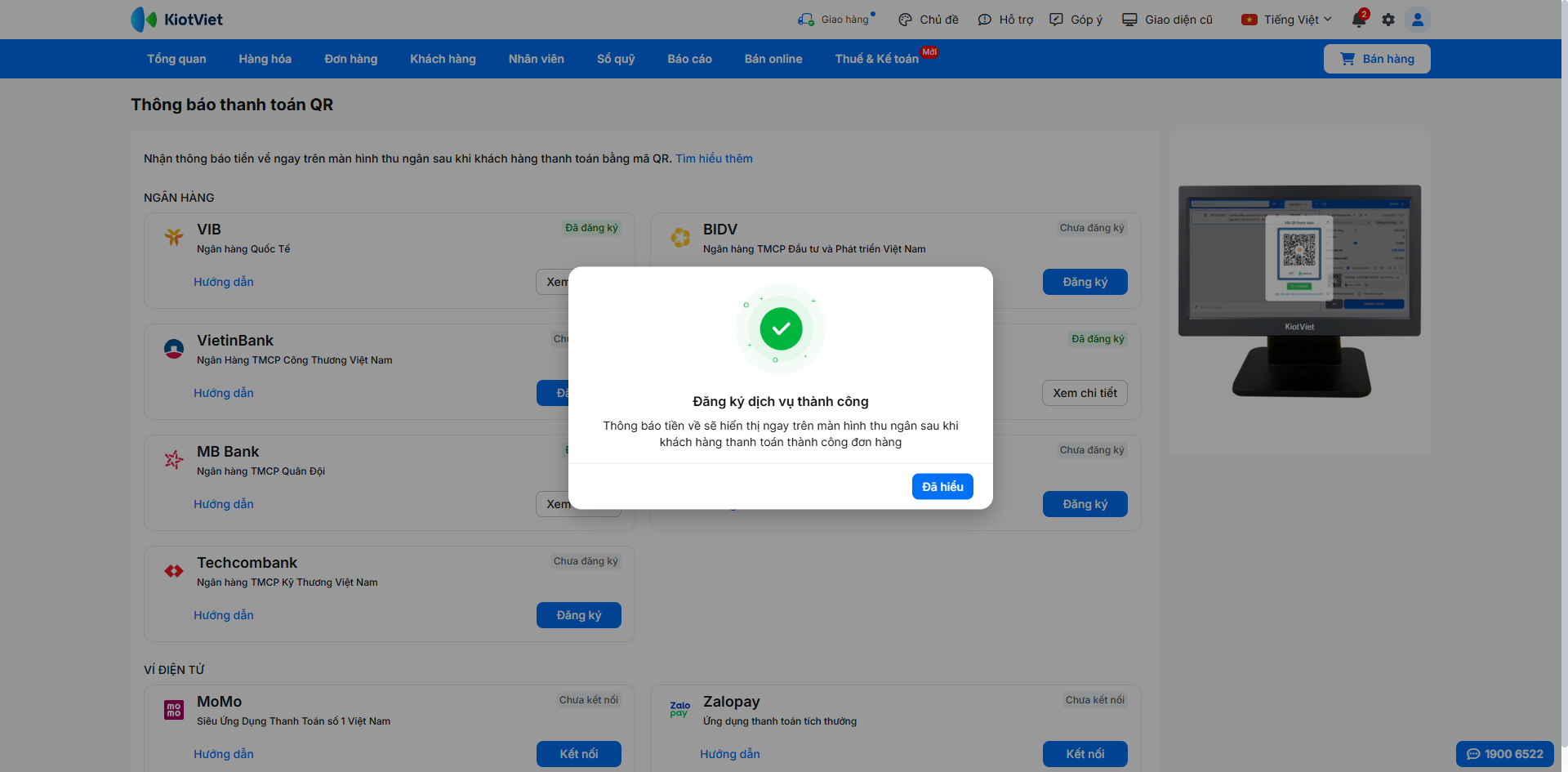
Task: Click BIDV Chưa đăng ký status badge
Action: point(1092,228)
